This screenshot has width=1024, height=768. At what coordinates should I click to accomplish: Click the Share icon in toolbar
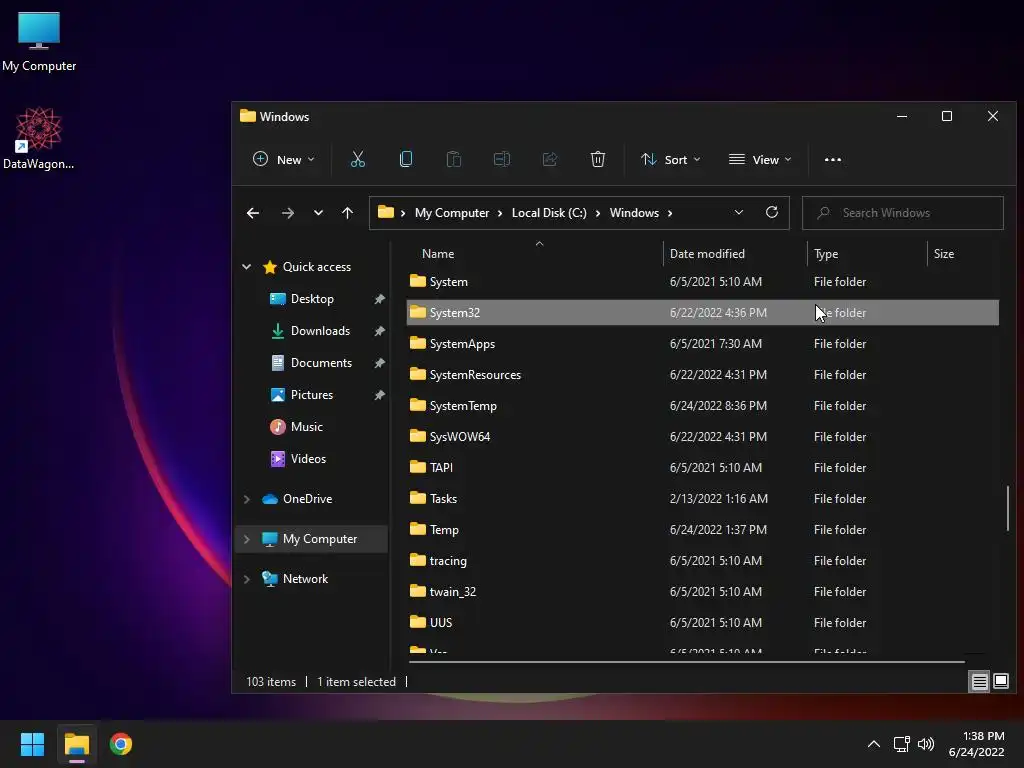[550, 159]
